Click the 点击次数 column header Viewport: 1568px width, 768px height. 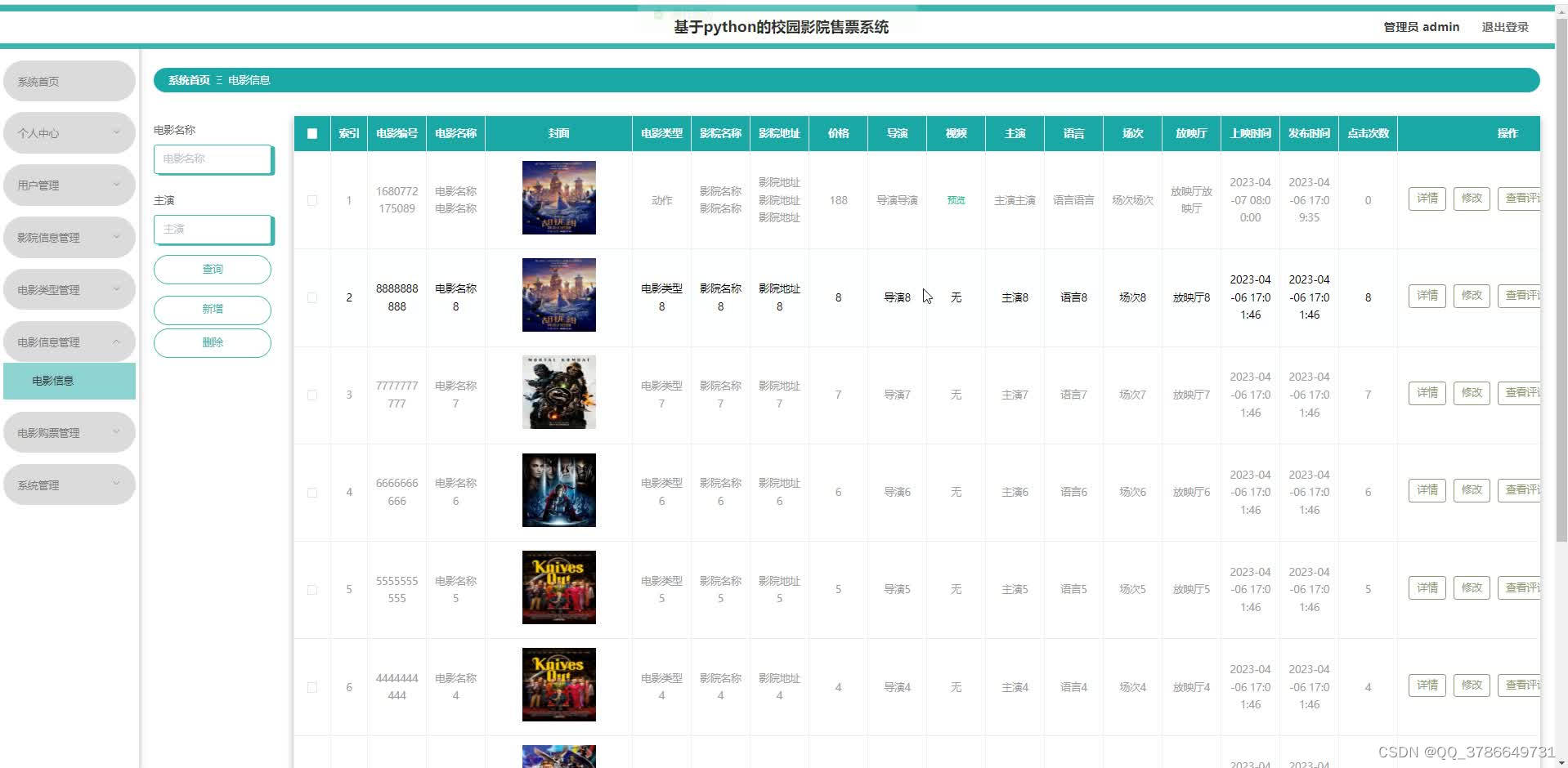(x=1368, y=134)
